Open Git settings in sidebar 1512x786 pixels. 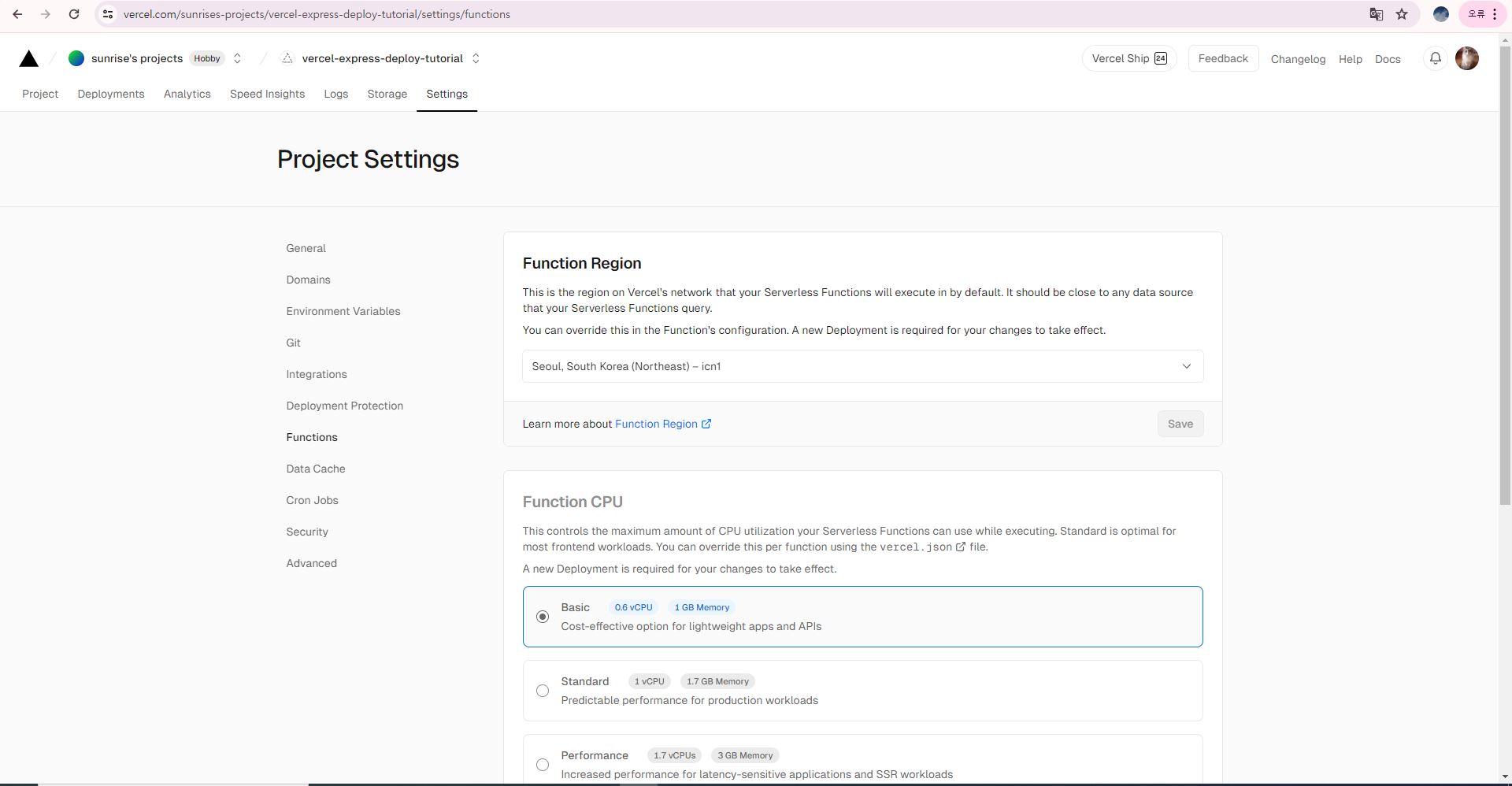coord(294,343)
